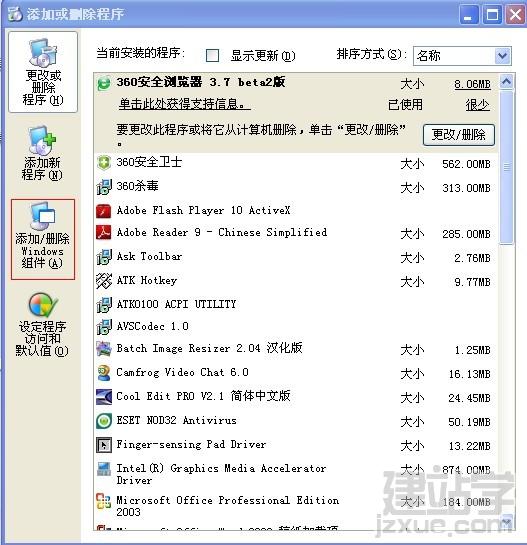527x545 pixels.
Task: Click the Finger-sensing Pad Driver icon
Action: point(104,445)
